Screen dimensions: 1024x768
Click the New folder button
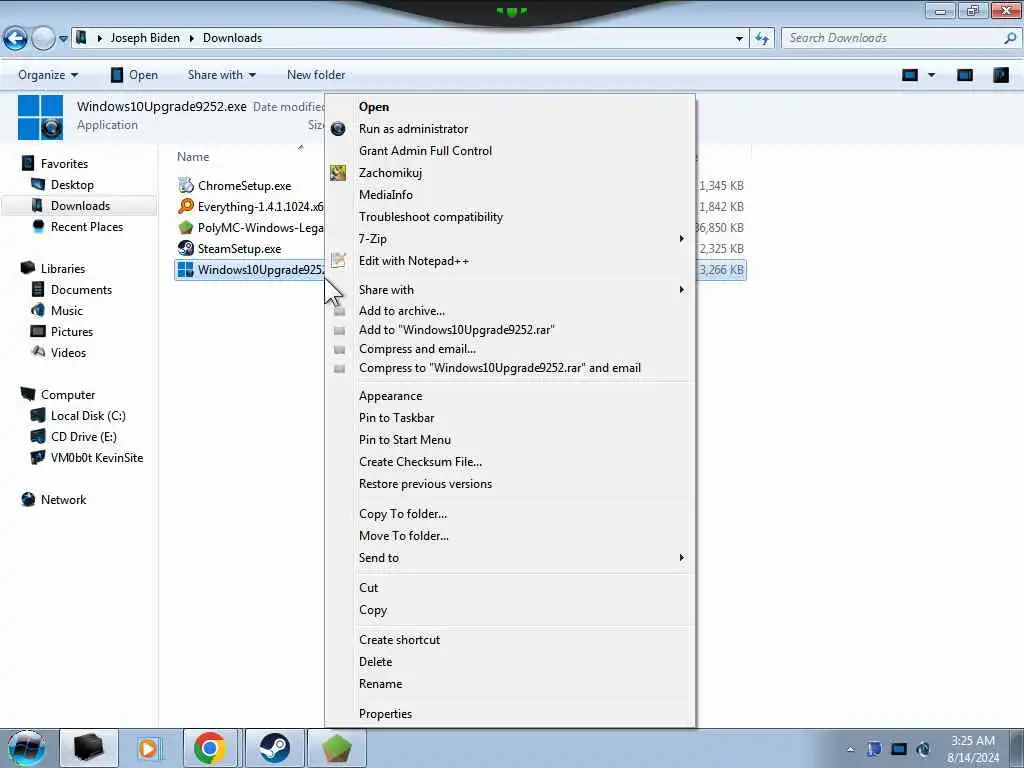pos(316,75)
